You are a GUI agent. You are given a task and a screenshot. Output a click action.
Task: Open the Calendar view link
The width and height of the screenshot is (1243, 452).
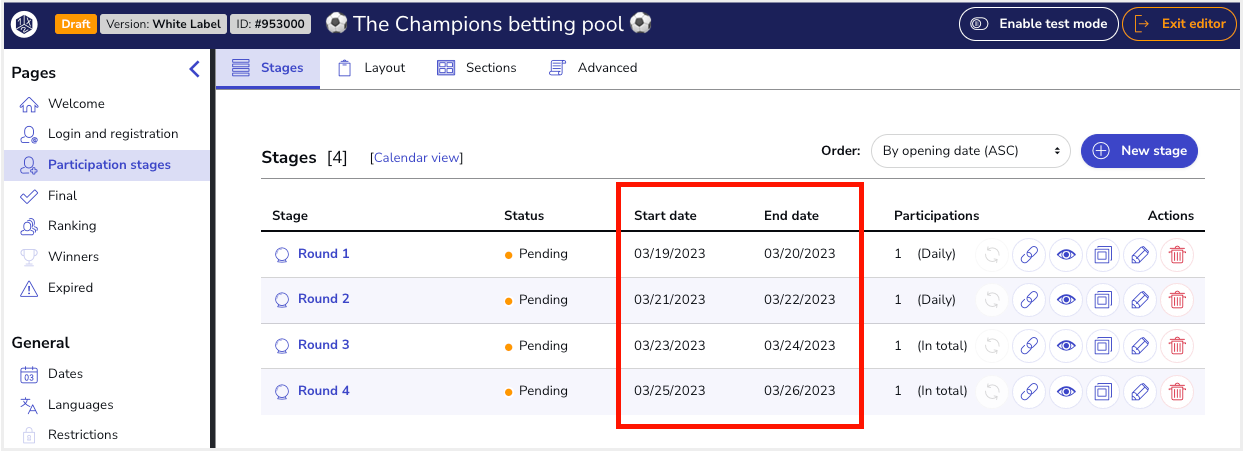click(x=416, y=158)
